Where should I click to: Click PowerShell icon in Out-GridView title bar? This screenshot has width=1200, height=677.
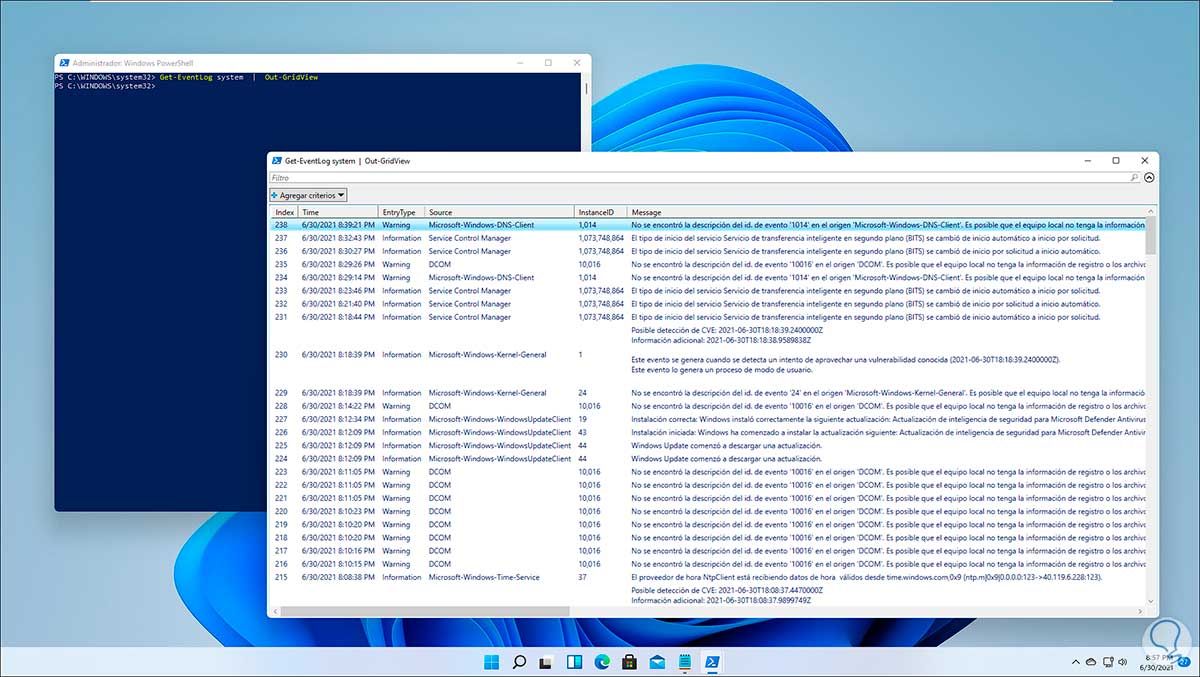coord(277,160)
